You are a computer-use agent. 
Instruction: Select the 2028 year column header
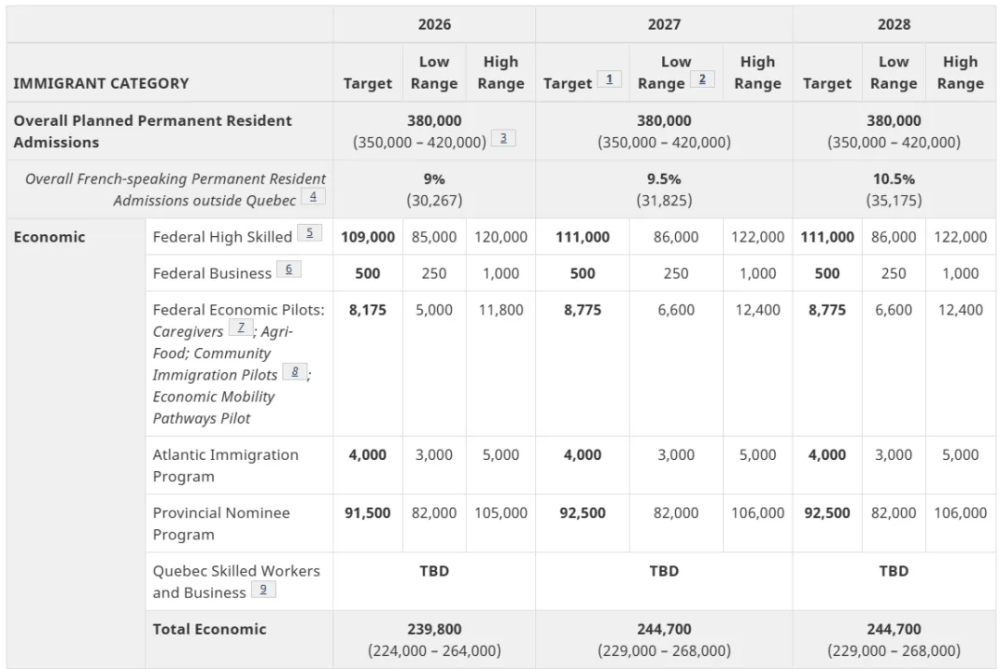pyautogui.click(x=894, y=24)
